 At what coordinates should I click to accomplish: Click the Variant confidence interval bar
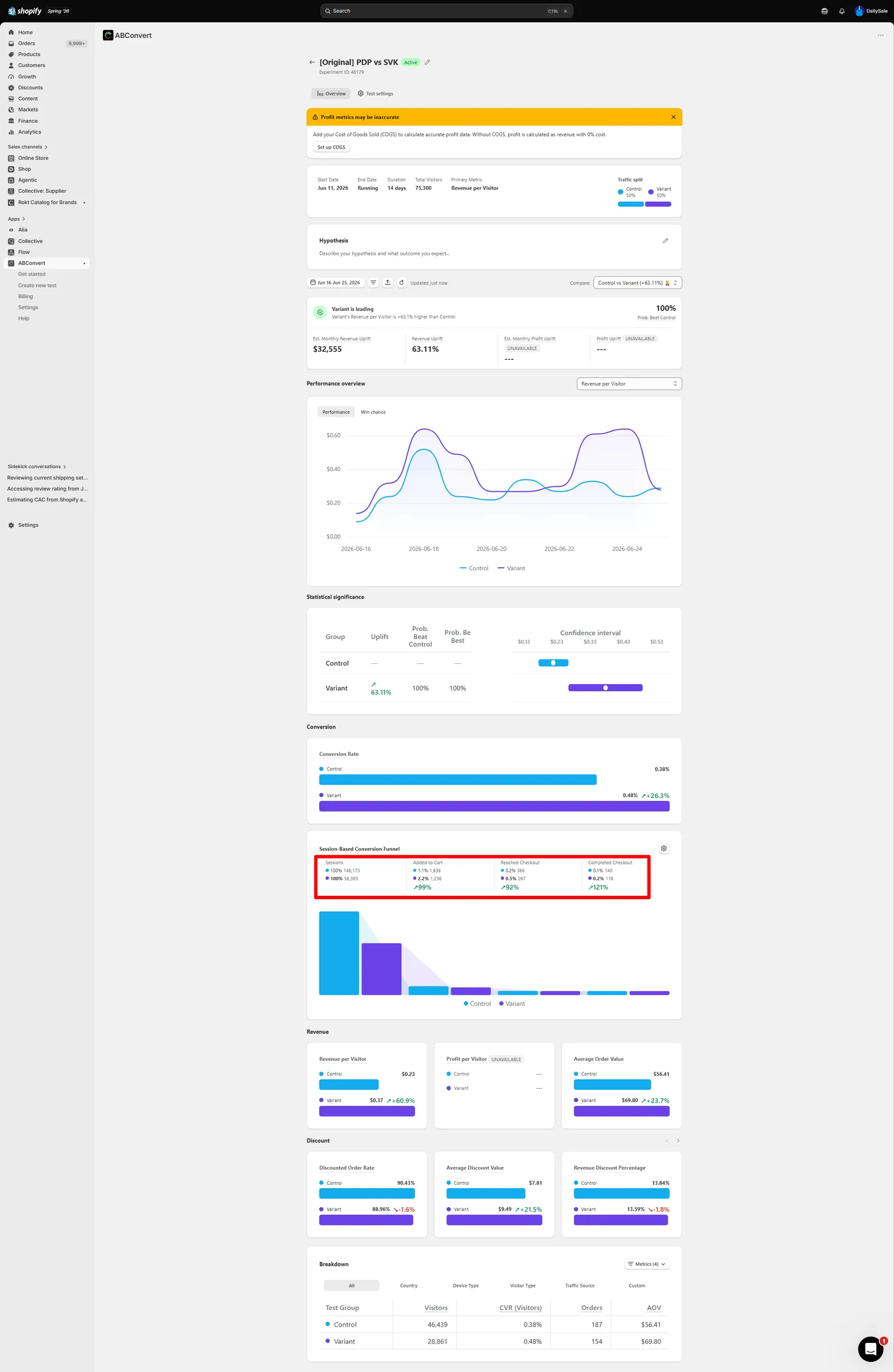coord(605,688)
